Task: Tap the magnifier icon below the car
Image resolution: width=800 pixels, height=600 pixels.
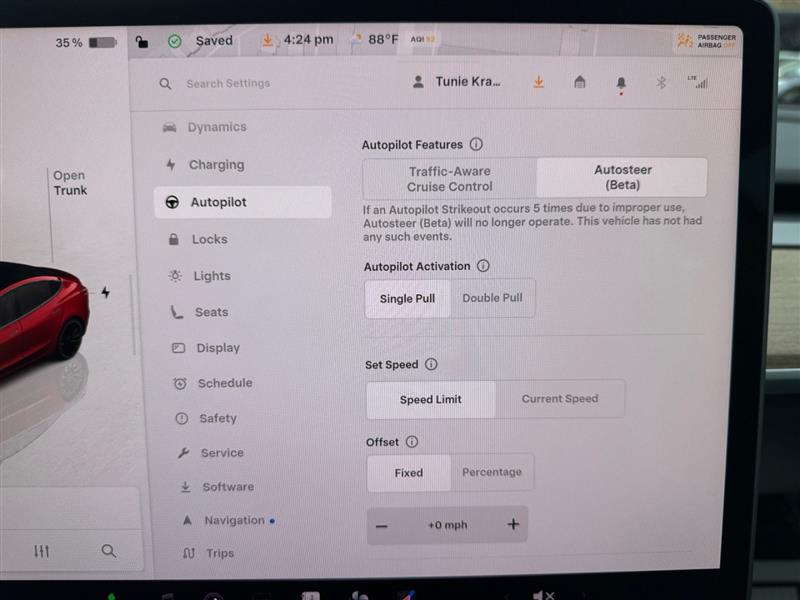Action: pyautogui.click(x=108, y=551)
